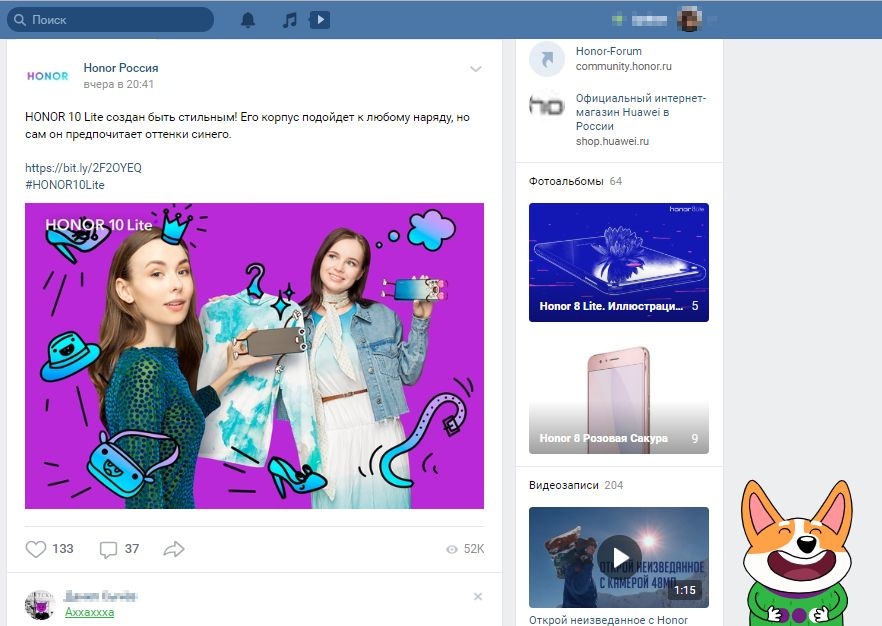Open the notifications bell icon
Screen dimensions: 882x626
[248, 20]
